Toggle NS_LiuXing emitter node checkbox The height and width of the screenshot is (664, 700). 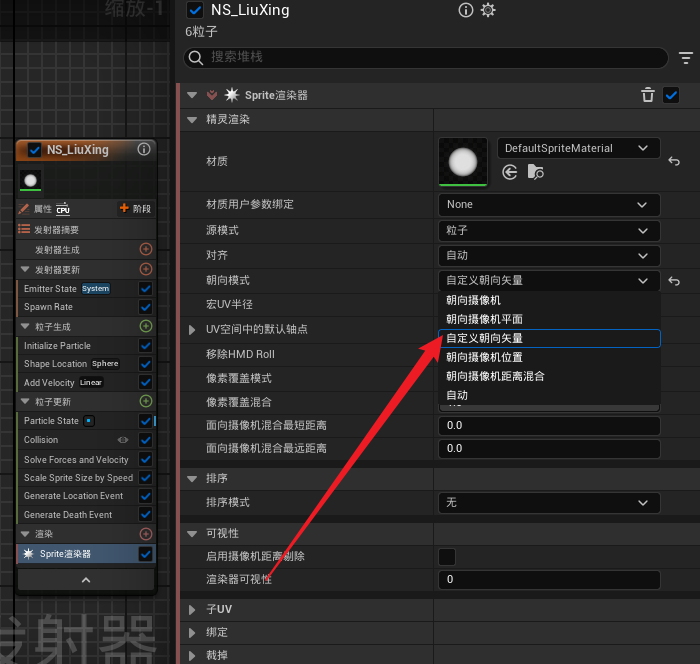point(35,150)
